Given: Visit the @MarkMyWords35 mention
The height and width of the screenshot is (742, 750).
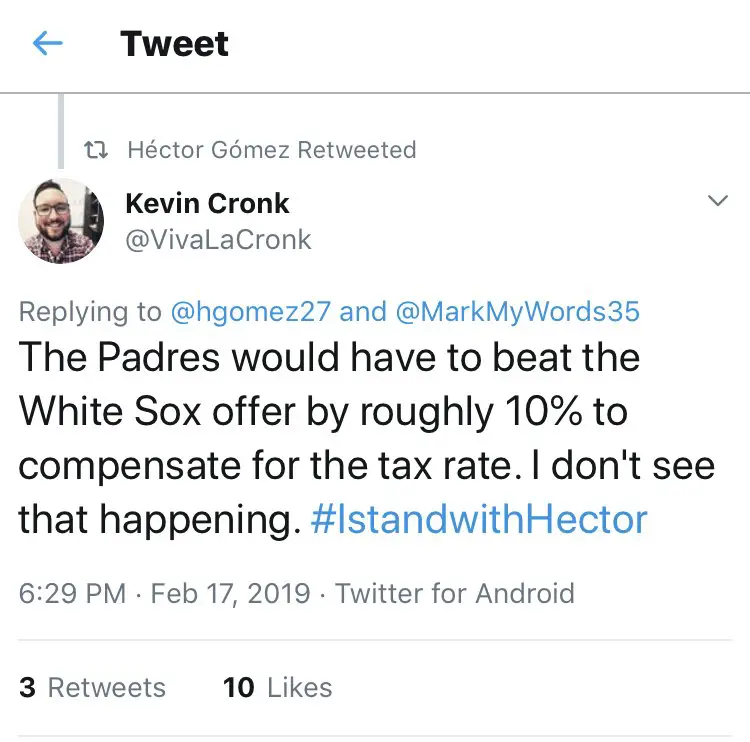Looking at the screenshot, I should pos(517,312).
